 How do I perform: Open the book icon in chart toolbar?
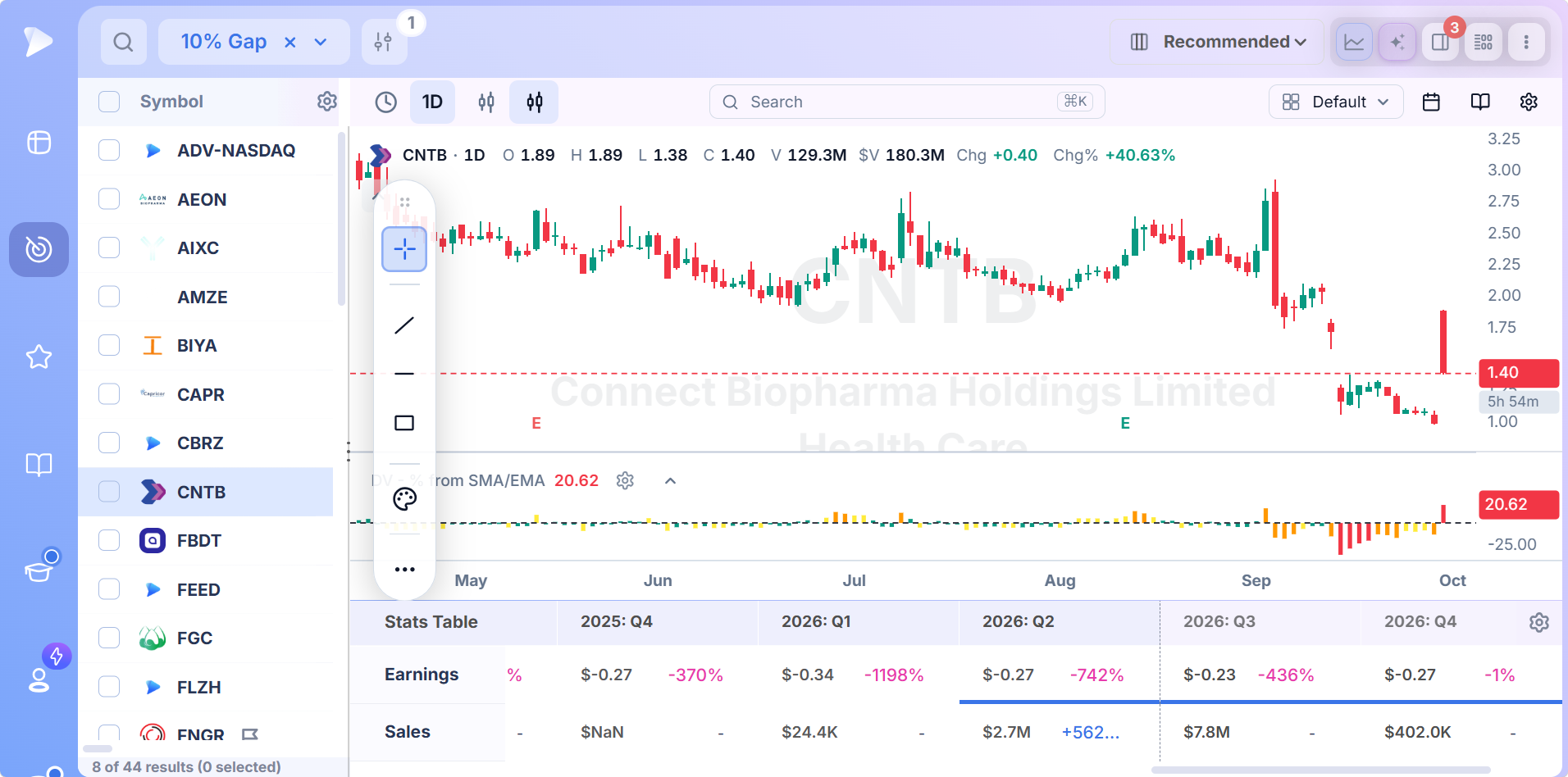click(x=1480, y=102)
